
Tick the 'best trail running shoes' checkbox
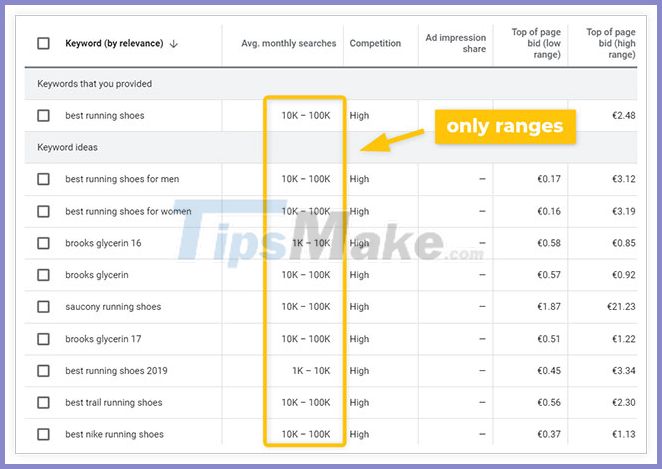click(x=43, y=402)
